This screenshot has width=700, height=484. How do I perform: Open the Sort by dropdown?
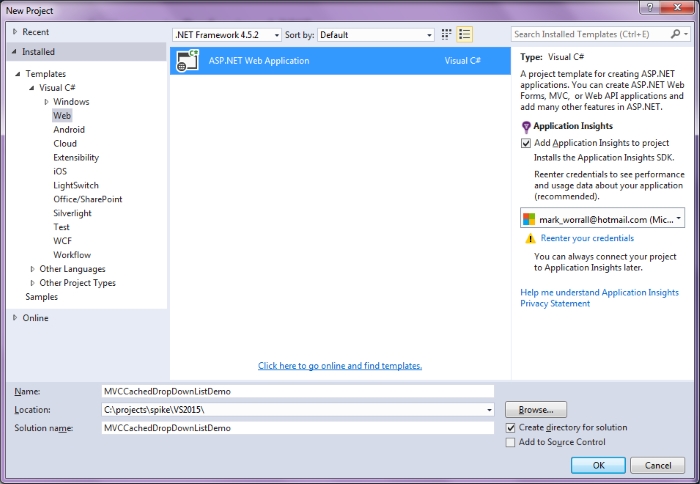376,35
